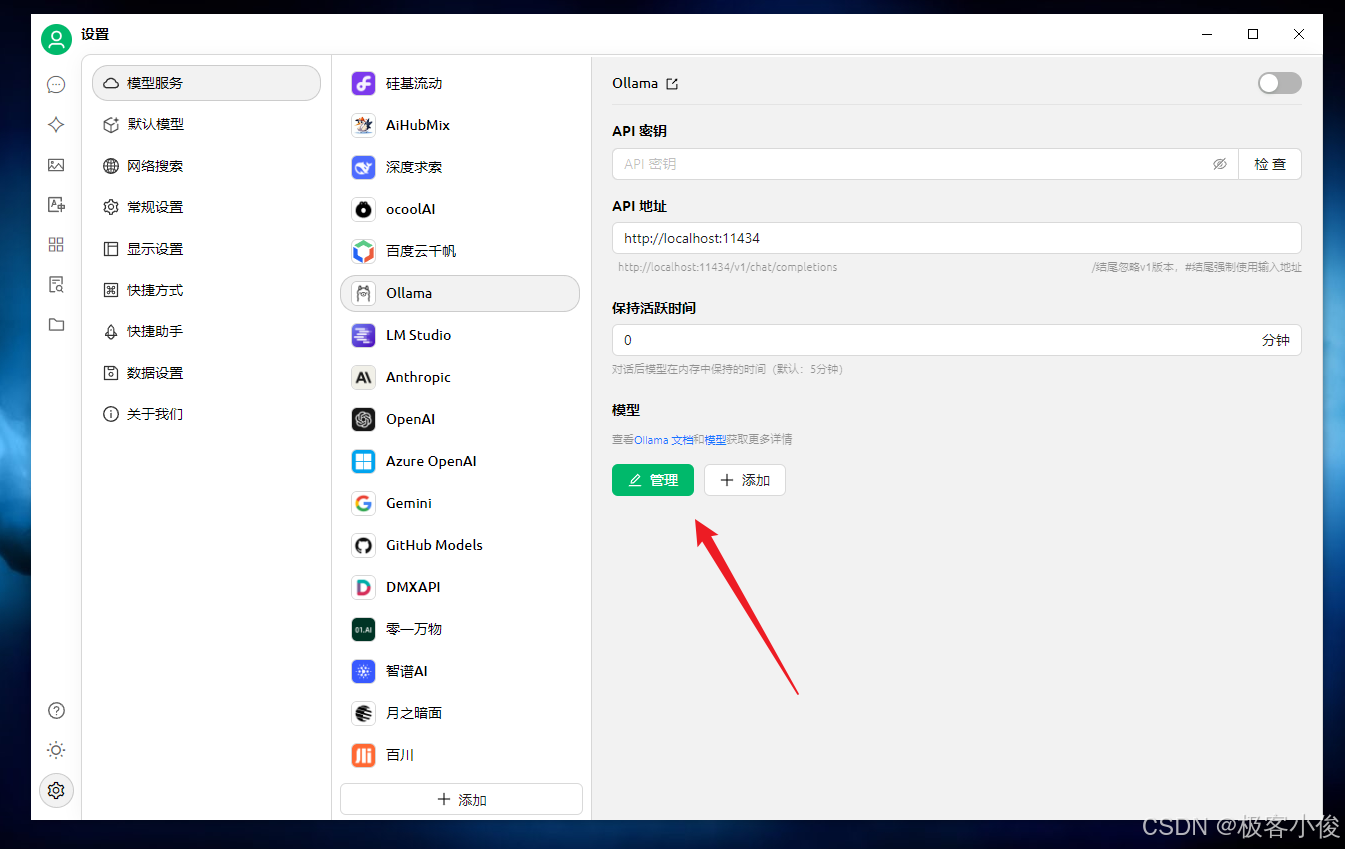Click the green 管理 models button
1345x849 pixels.
pos(653,480)
